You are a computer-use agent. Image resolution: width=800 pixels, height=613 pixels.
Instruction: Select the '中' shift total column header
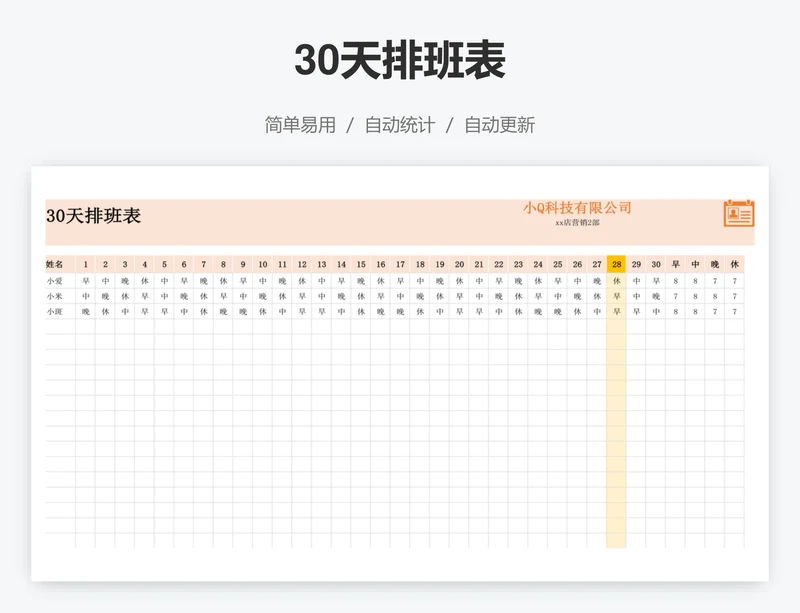[695, 264]
